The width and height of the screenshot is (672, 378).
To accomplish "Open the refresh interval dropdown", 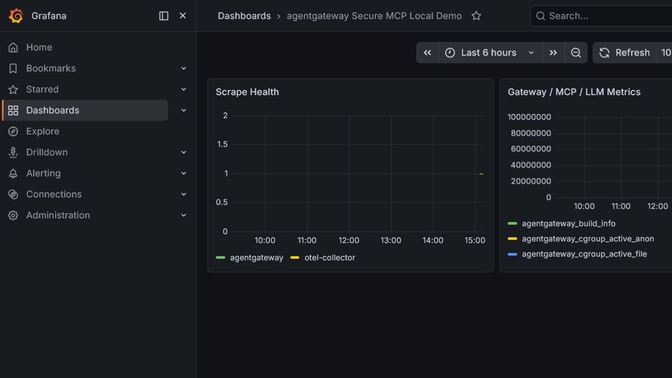I will pos(664,53).
